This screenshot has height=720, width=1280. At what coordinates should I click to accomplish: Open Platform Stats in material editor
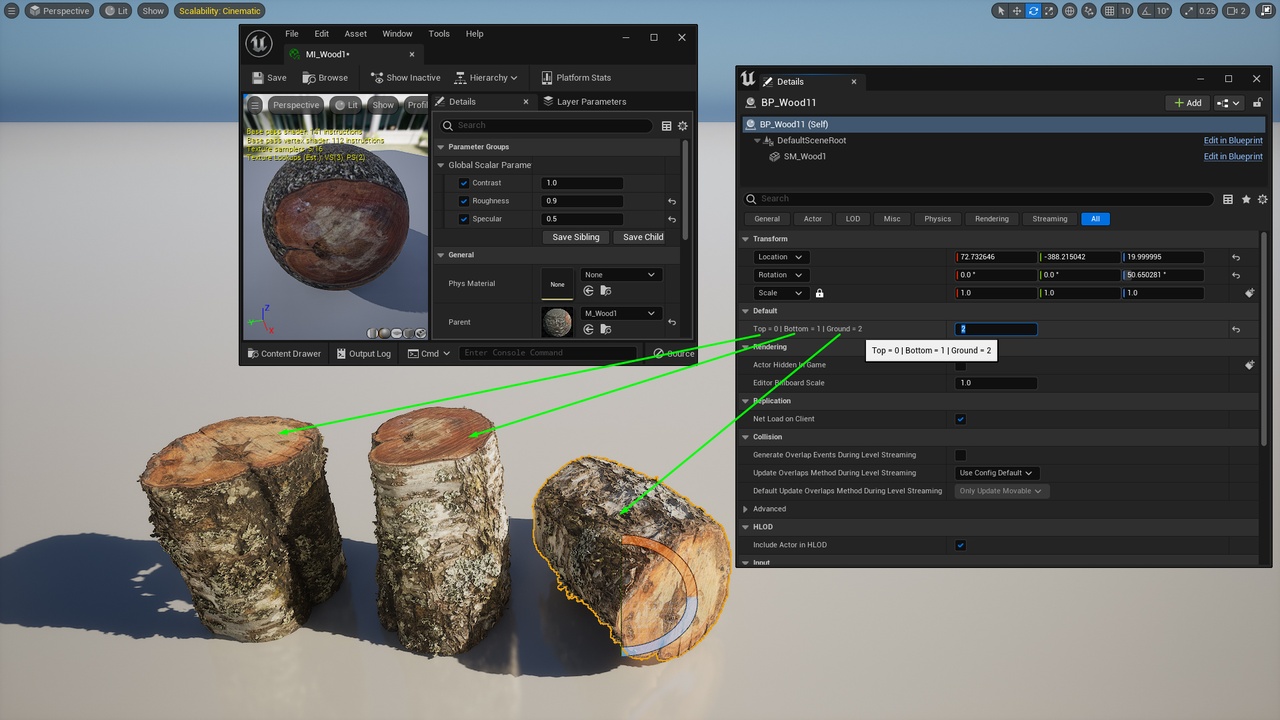(x=576, y=78)
